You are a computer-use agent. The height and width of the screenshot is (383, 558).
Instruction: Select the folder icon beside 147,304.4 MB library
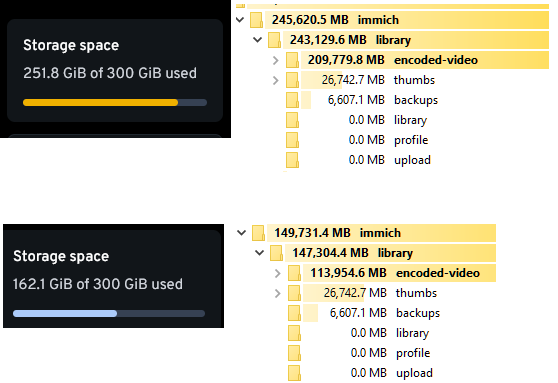pos(277,253)
